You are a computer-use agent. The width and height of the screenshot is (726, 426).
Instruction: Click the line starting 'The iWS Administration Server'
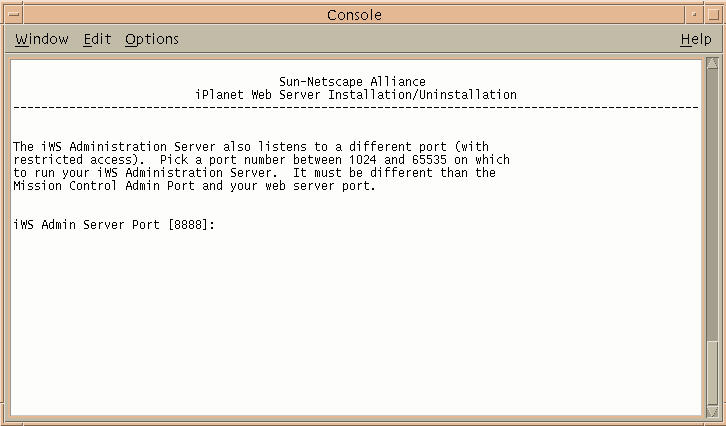pos(251,147)
